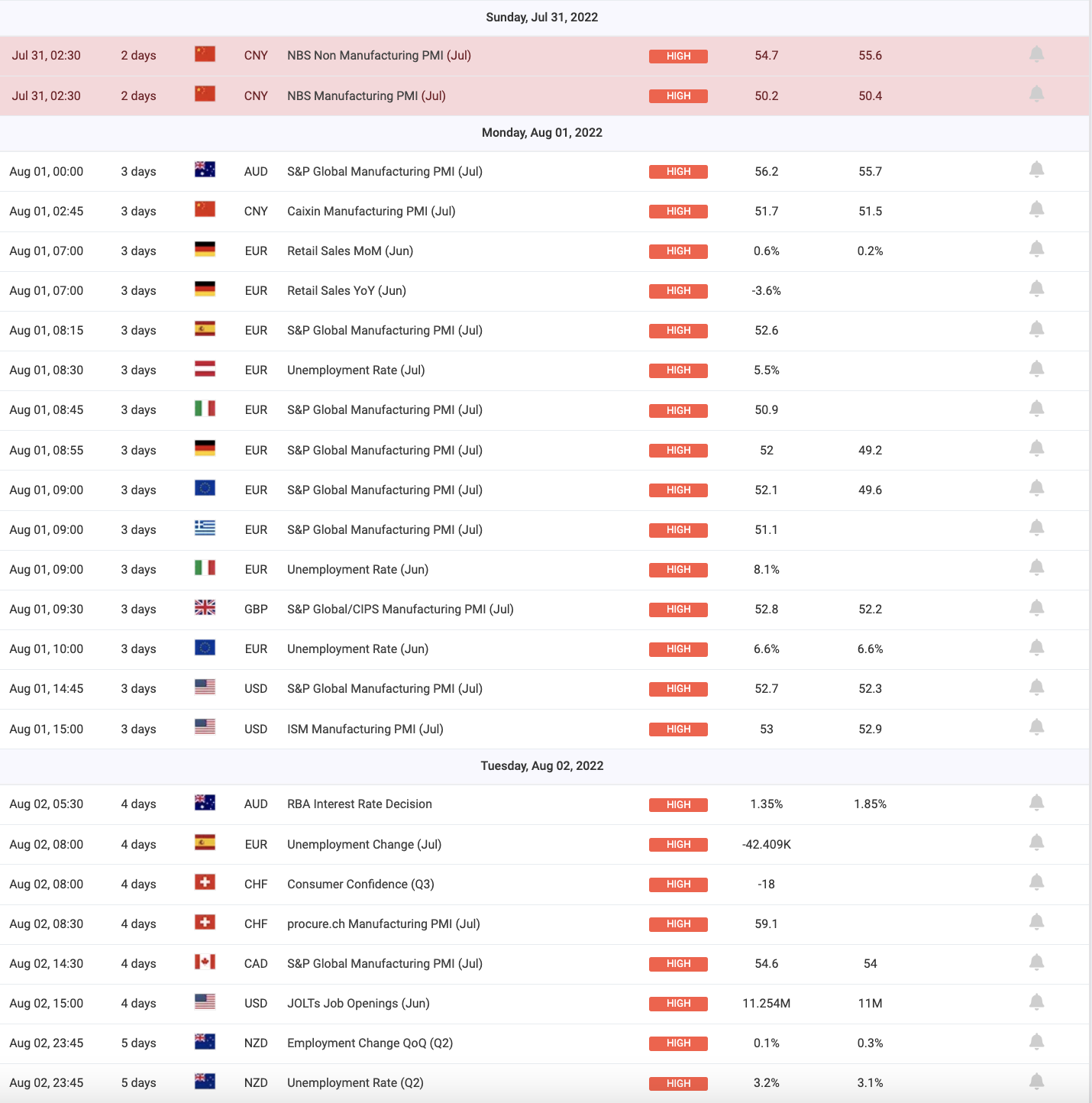Click HIGH badge on NBS Manufacturing PMI row

coord(678,96)
